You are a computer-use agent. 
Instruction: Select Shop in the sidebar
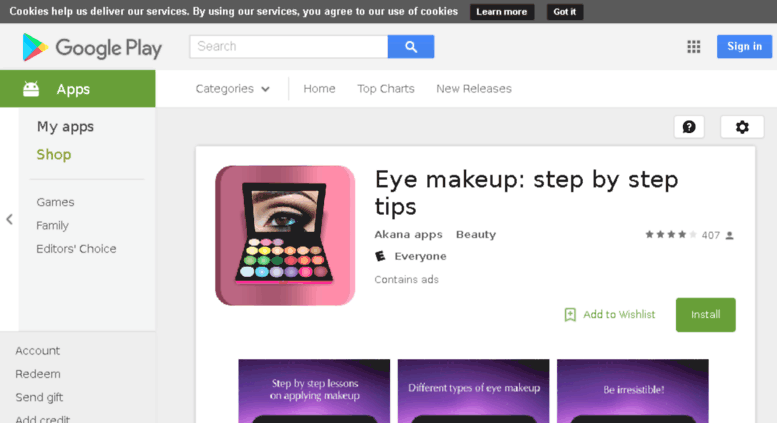pyautogui.click(x=54, y=155)
